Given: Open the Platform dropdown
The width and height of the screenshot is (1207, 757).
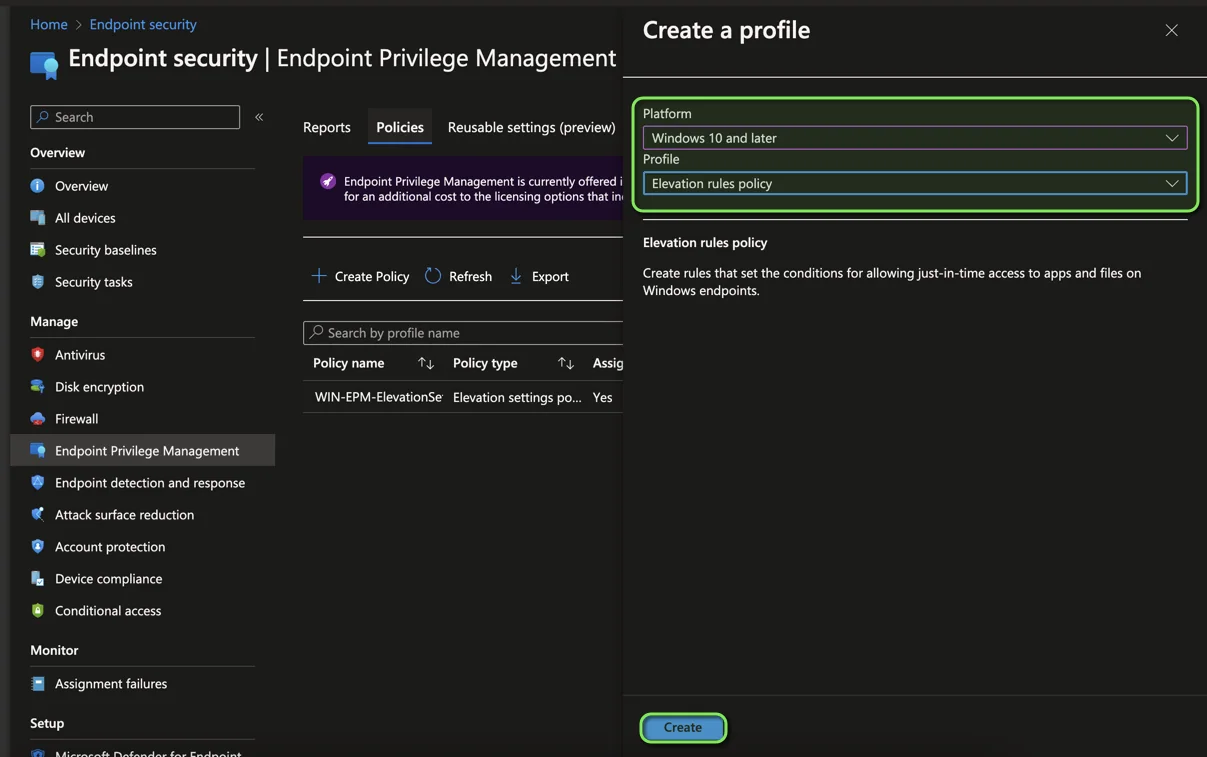Looking at the screenshot, I should coord(915,138).
